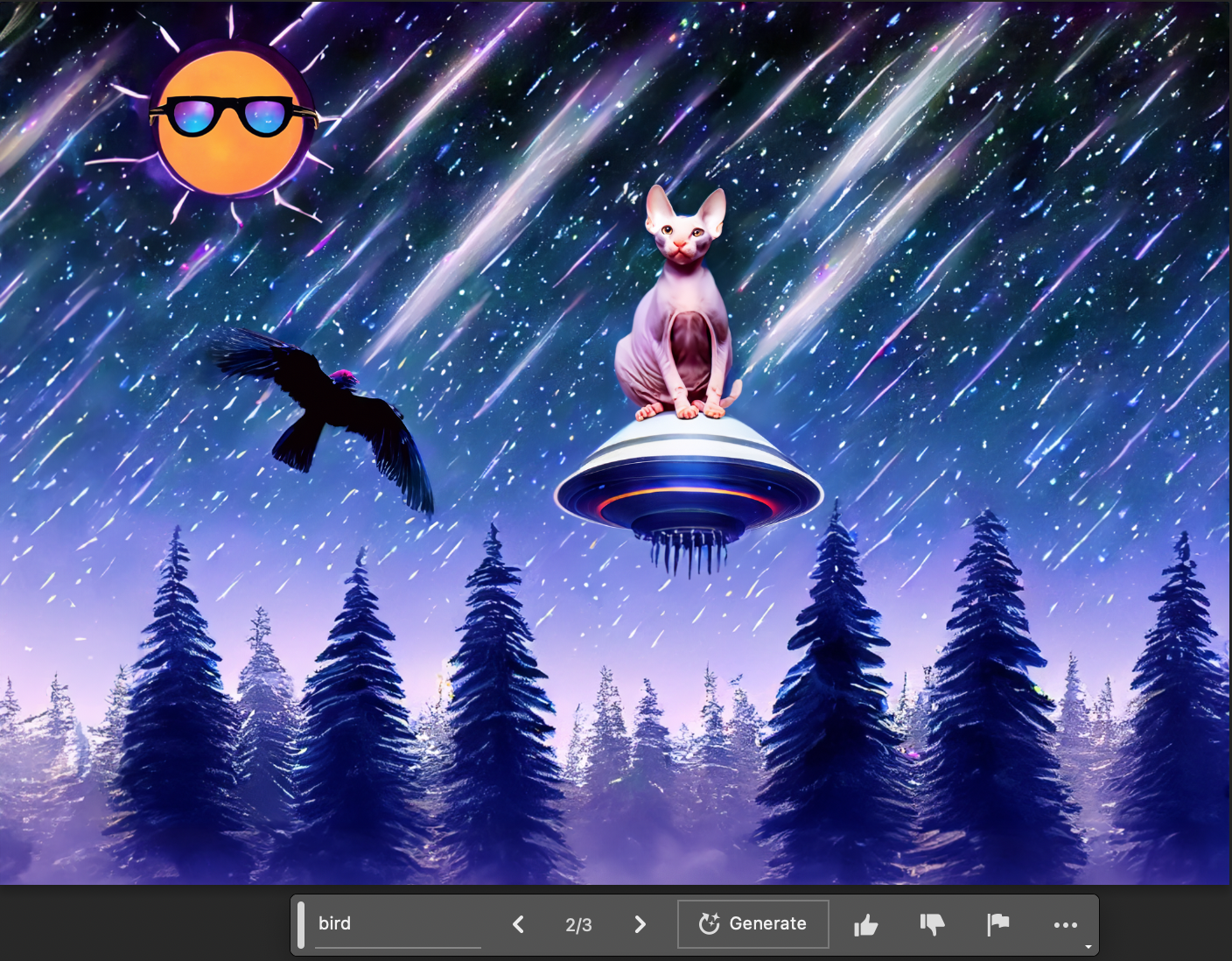
Task: Click the 2/3 variation counter
Action: 578,925
